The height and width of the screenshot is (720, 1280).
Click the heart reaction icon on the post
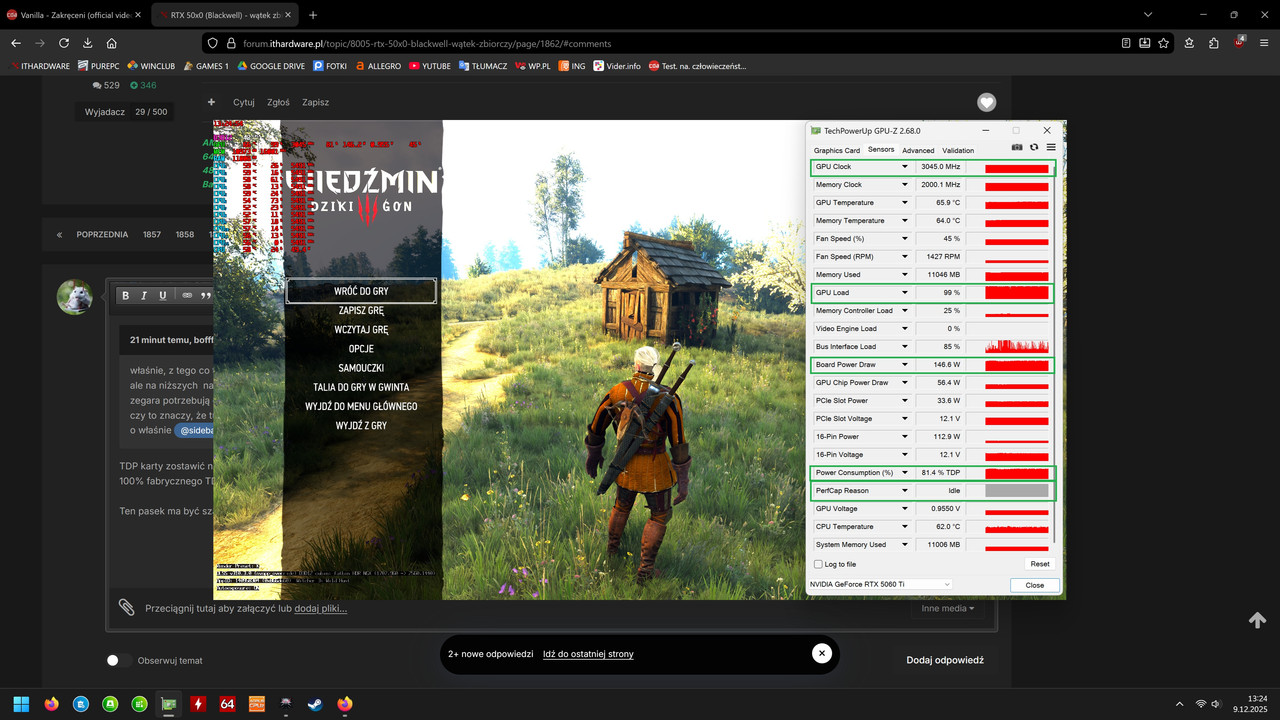pyautogui.click(x=987, y=102)
